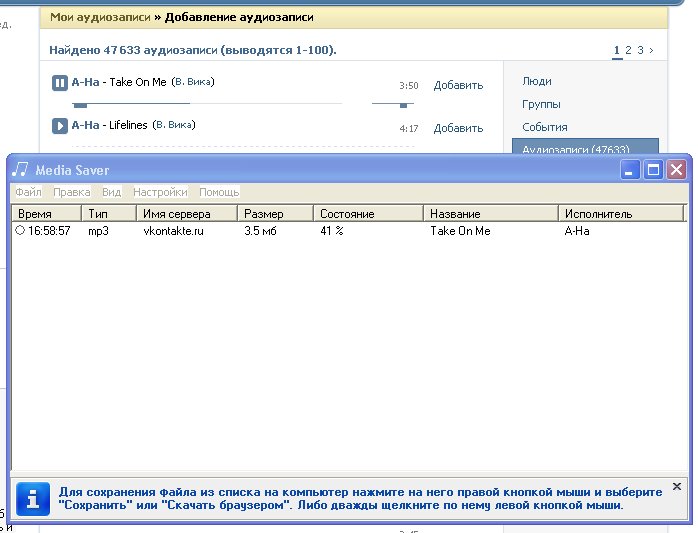This screenshot has height=533, width=698.
Task: Maximize the Media Saver window
Action: tap(653, 170)
